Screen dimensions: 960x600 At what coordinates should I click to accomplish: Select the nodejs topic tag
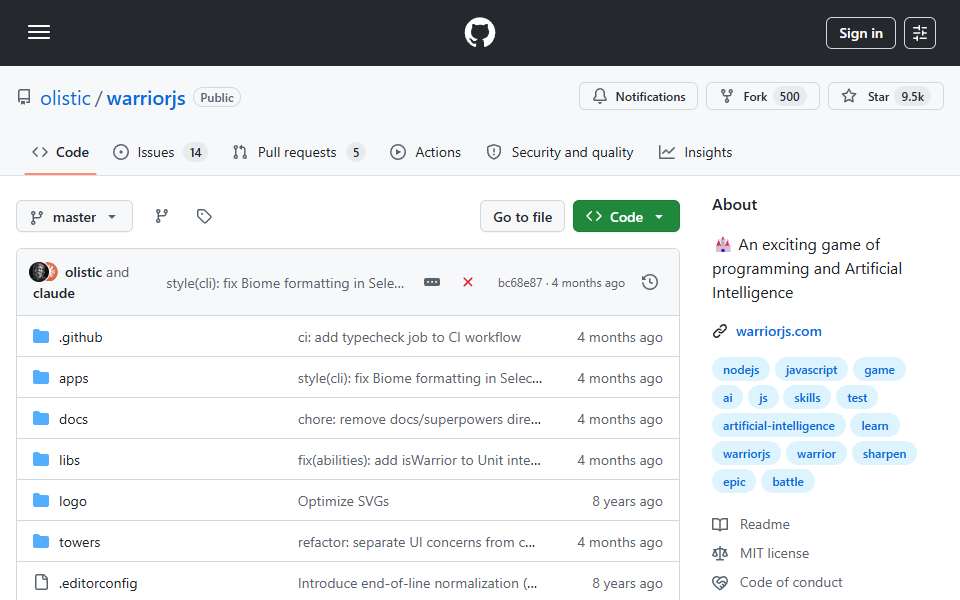[x=741, y=370]
